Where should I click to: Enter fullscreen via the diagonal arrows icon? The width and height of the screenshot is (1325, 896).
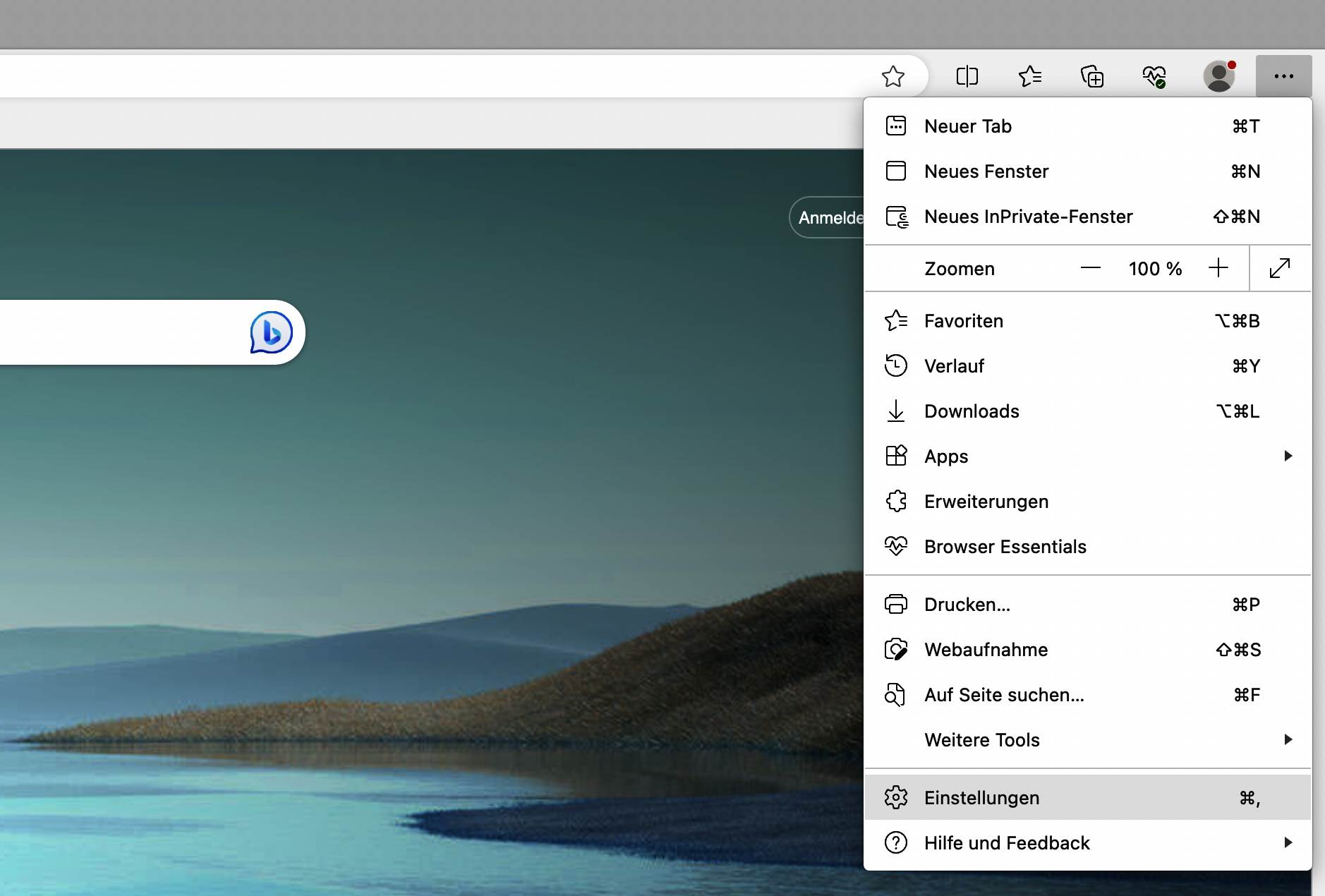tap(1280, 268)
